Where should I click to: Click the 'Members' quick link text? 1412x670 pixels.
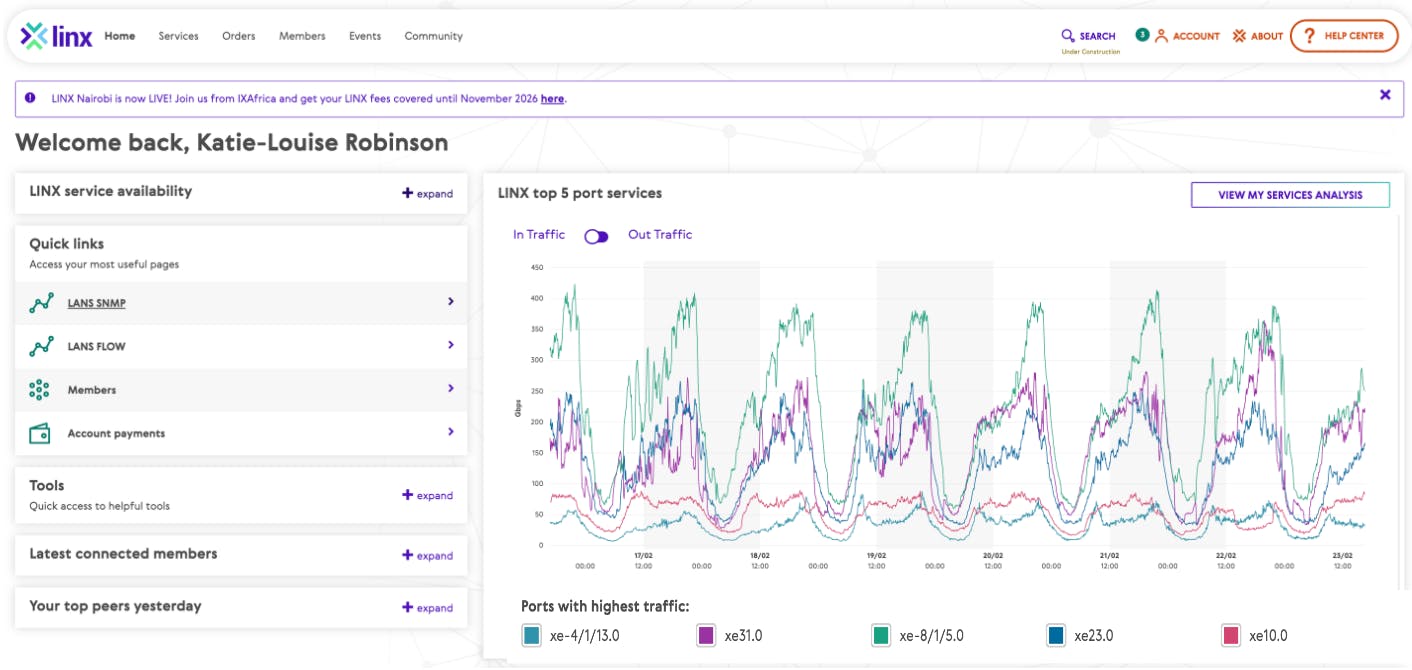click(x=92, y=390)
